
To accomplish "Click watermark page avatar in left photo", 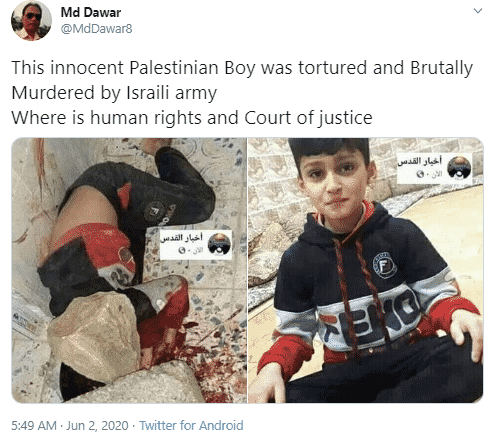I will click(219, 244).
